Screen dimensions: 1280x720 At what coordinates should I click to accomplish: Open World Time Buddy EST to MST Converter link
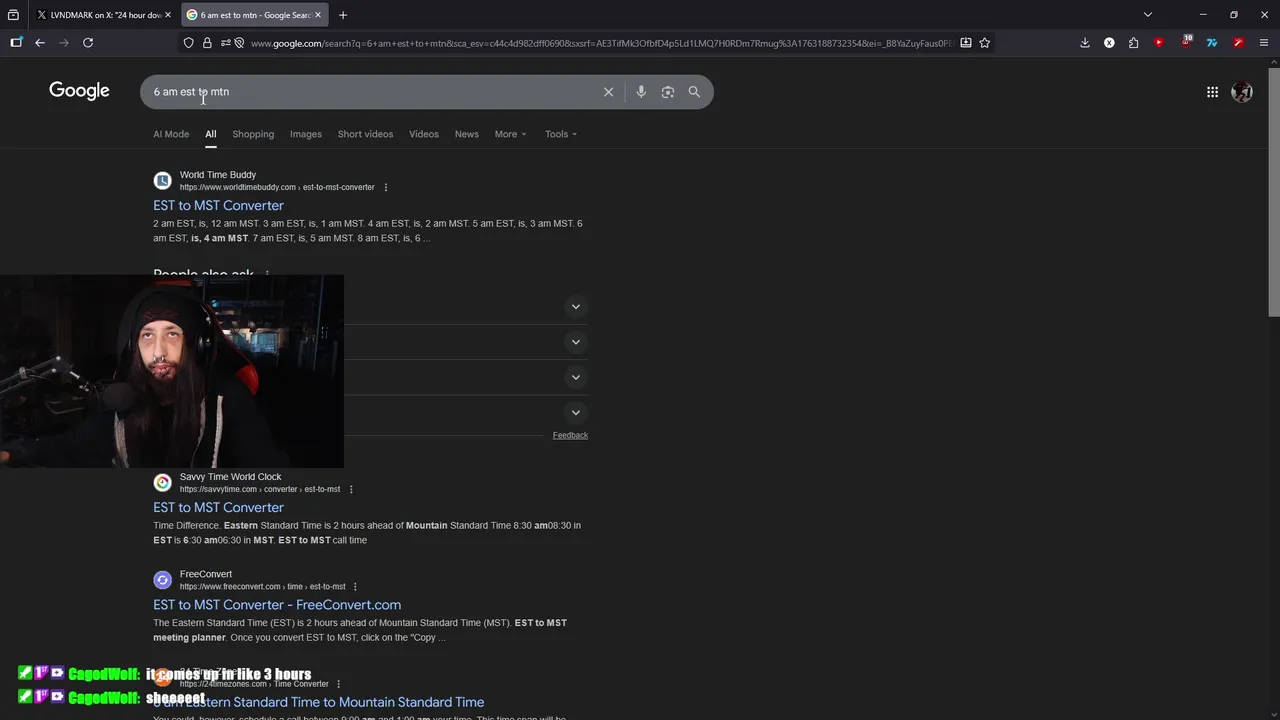tap(218, 205)
